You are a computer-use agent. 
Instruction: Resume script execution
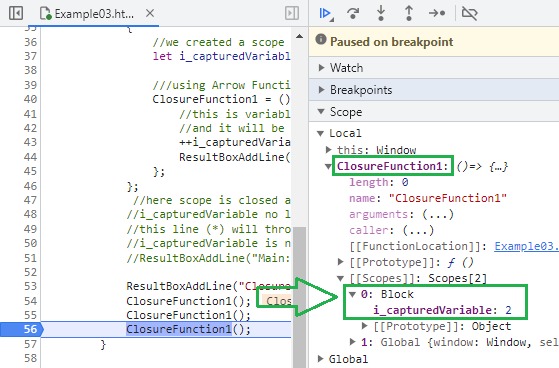point(326,14)
